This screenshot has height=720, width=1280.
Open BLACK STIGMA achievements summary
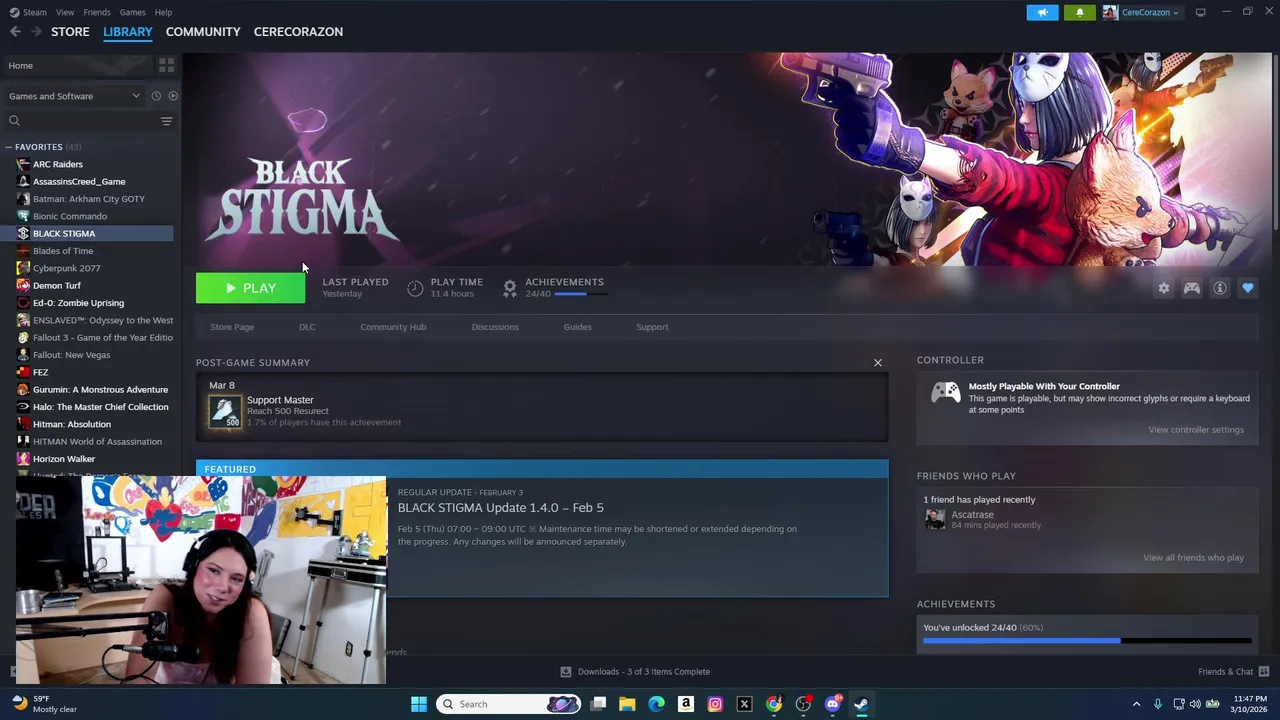click(554, 287)
